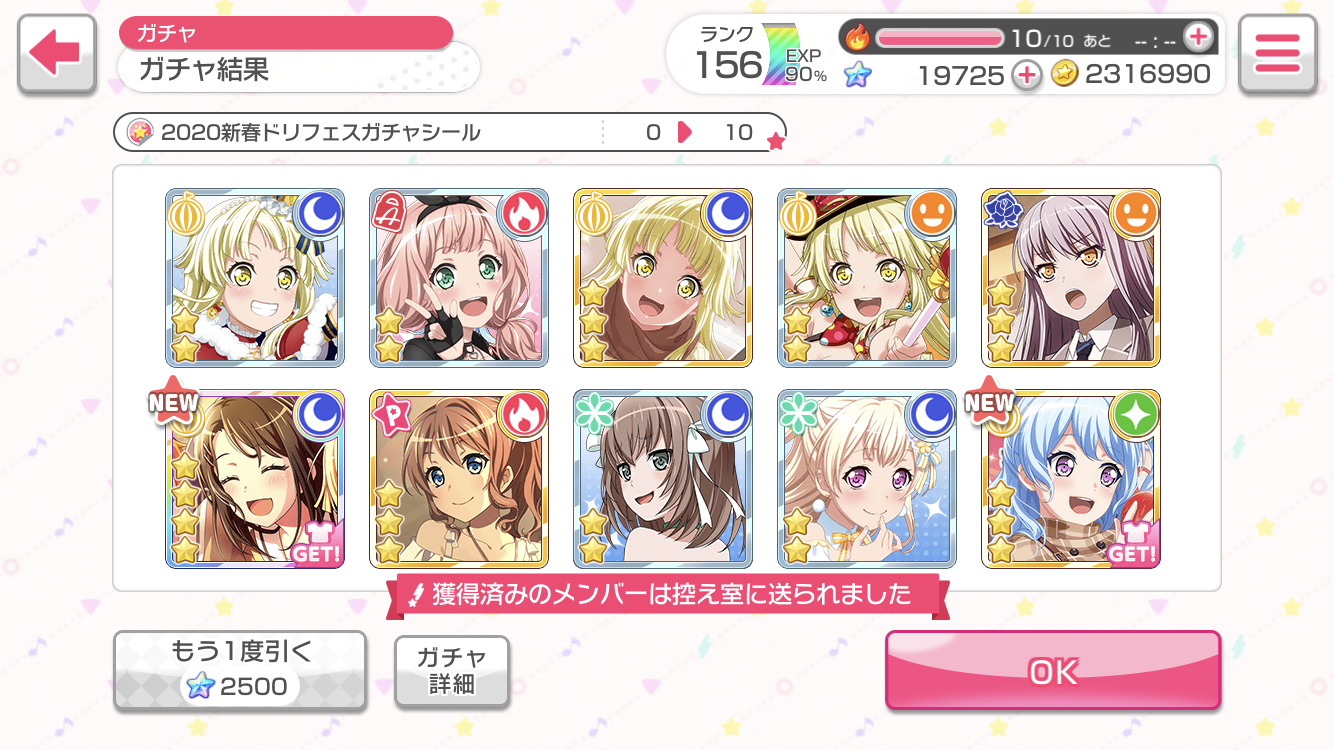Select the pink-haired girl with black bow card
1334x750 pixels.
point(459,277)
